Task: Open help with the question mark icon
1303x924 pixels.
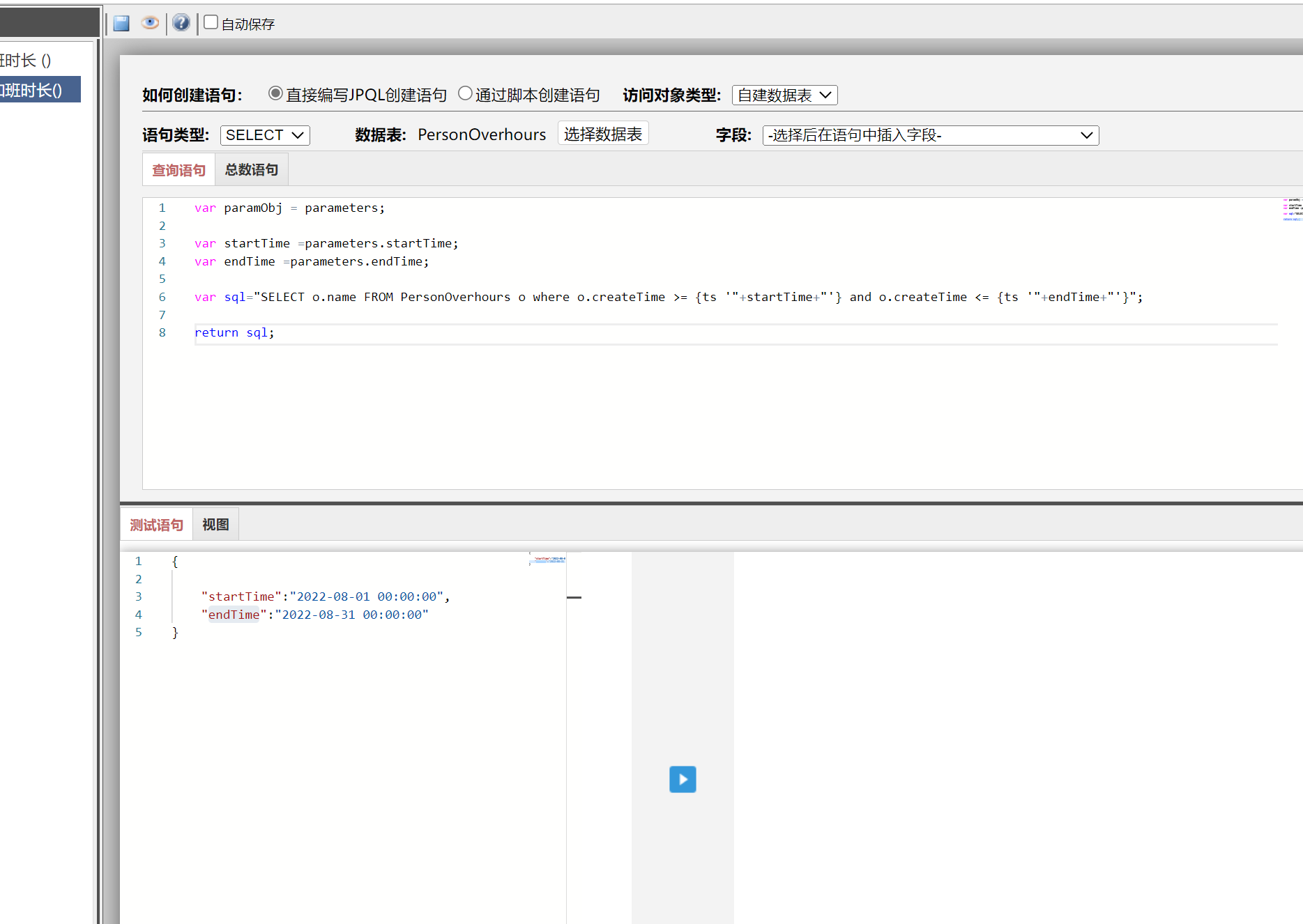Action: 181,23
